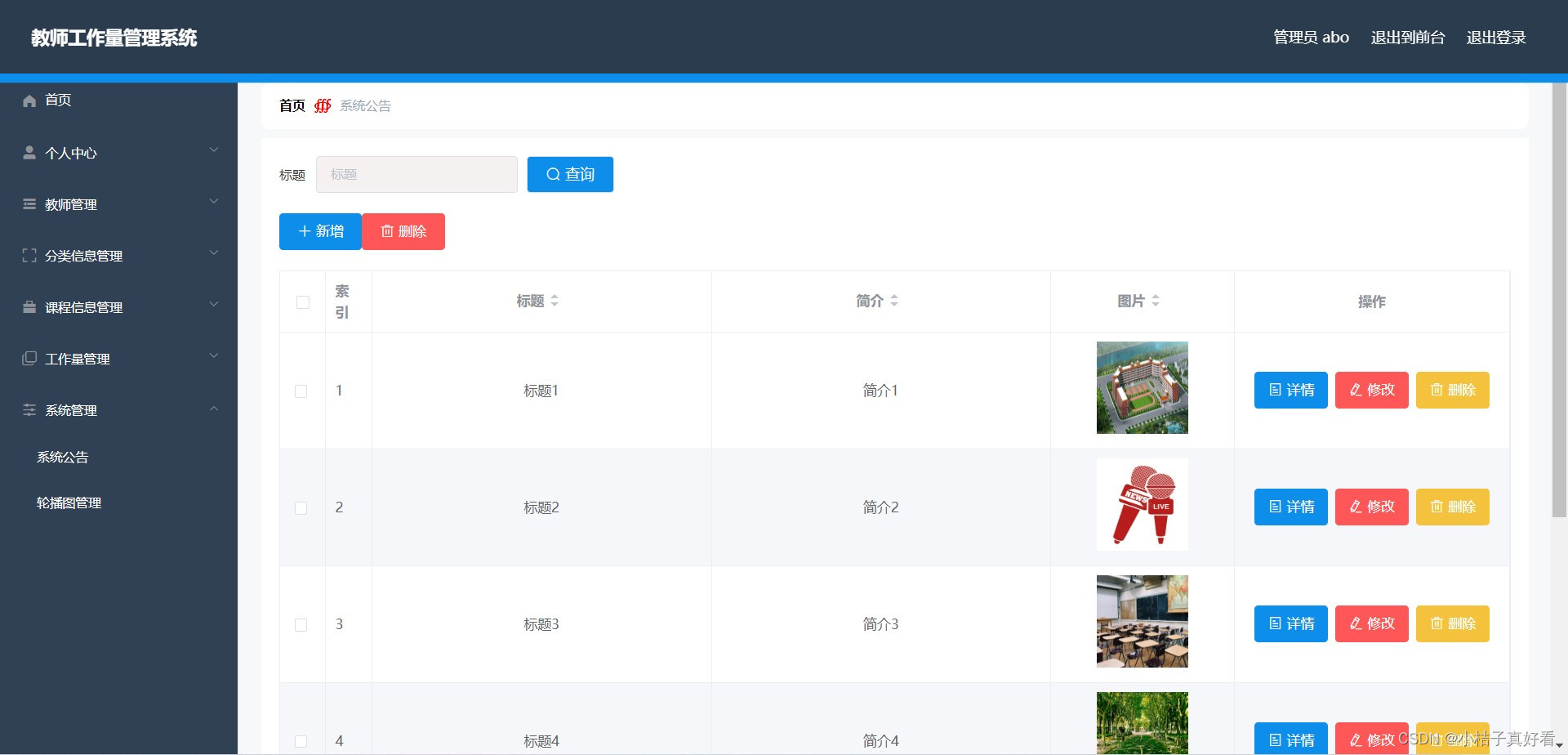Expand the 课程信息管理 menu chevron
The width and height of the screenshot is (1568, 755).
pos(214,305)
